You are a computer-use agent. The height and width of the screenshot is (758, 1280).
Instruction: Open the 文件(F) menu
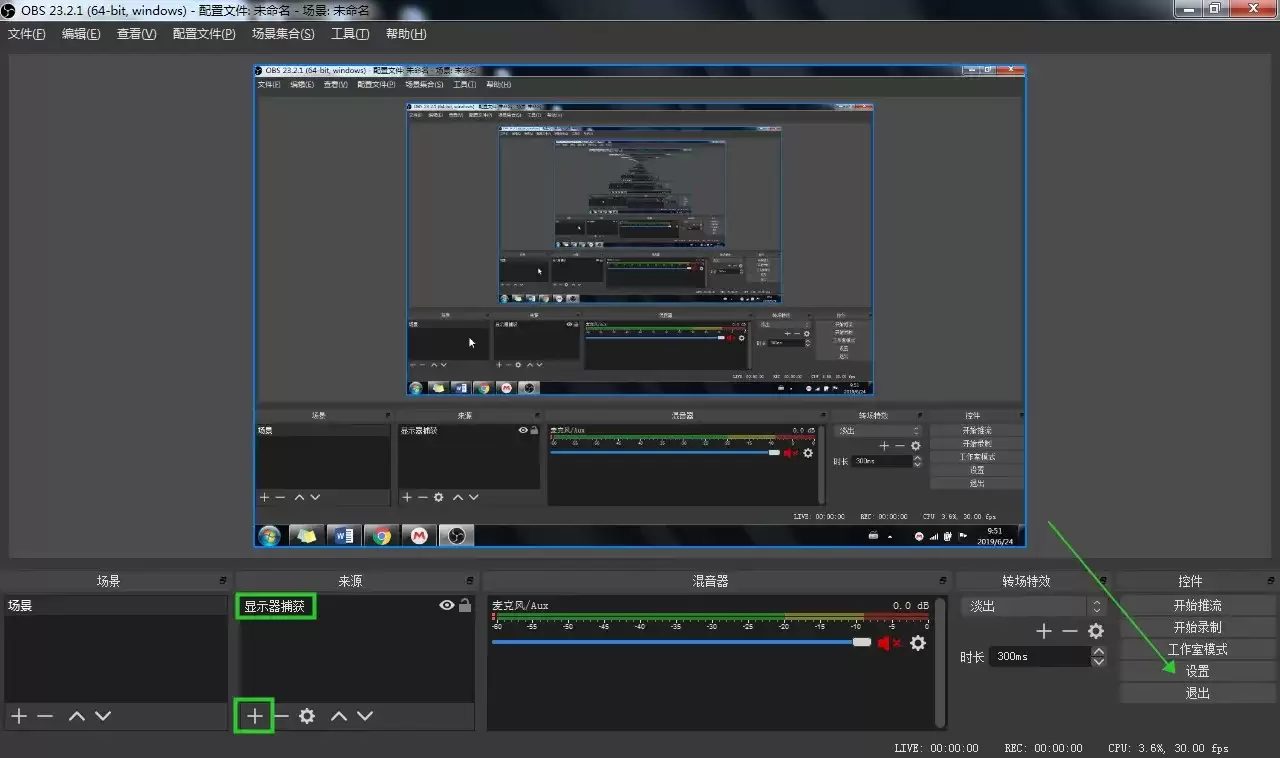pyautogui.click(x=27, y=34)
